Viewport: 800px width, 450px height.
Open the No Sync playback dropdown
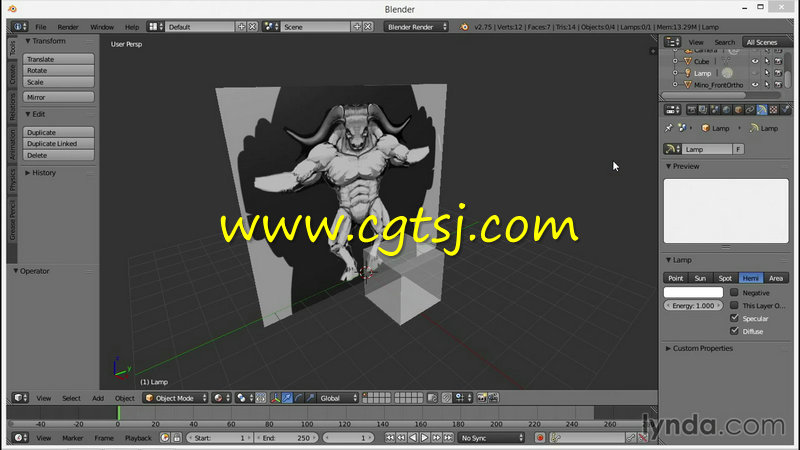tap(491, 438)
